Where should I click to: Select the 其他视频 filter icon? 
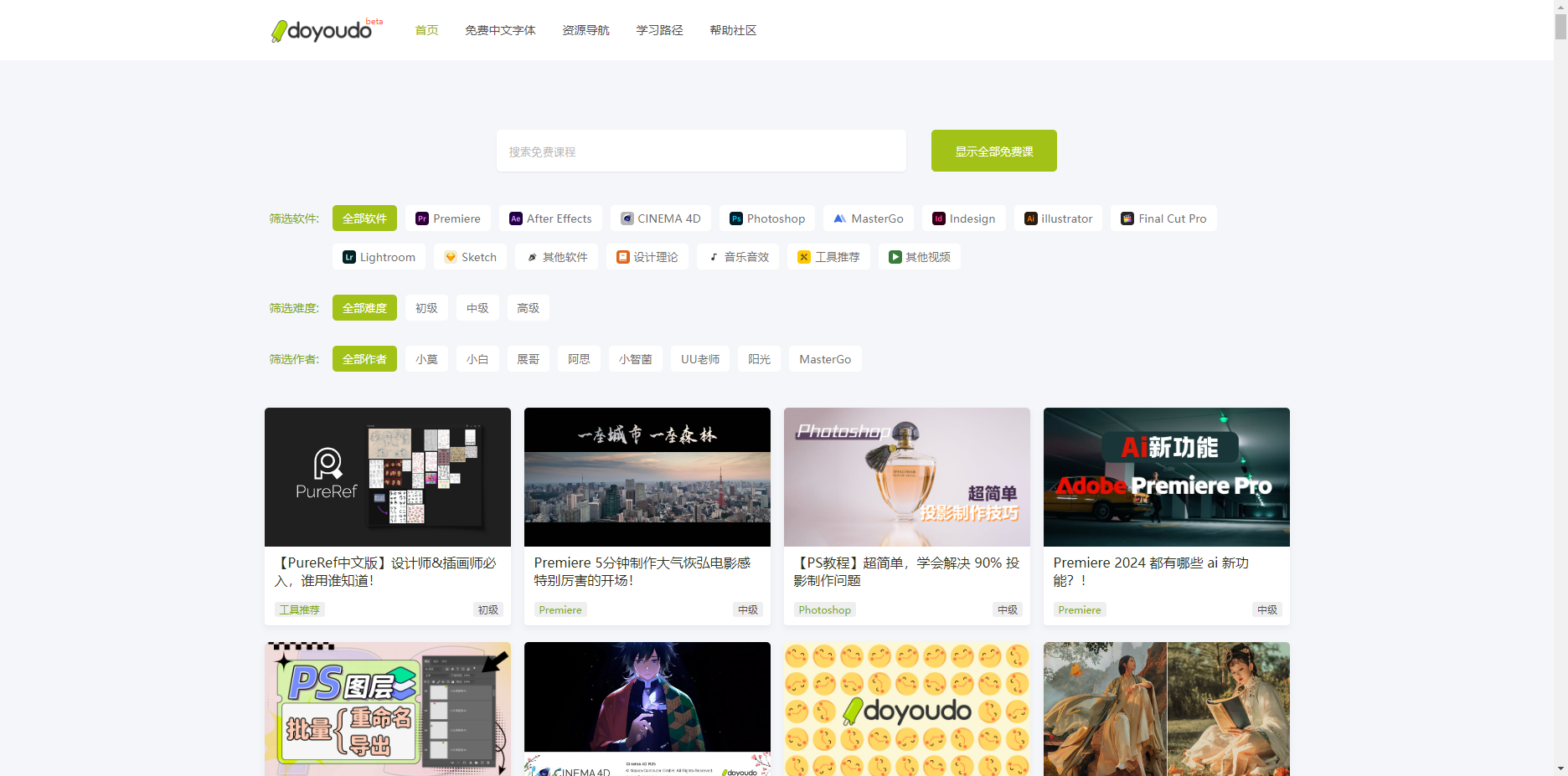click(x=895, y=257)
